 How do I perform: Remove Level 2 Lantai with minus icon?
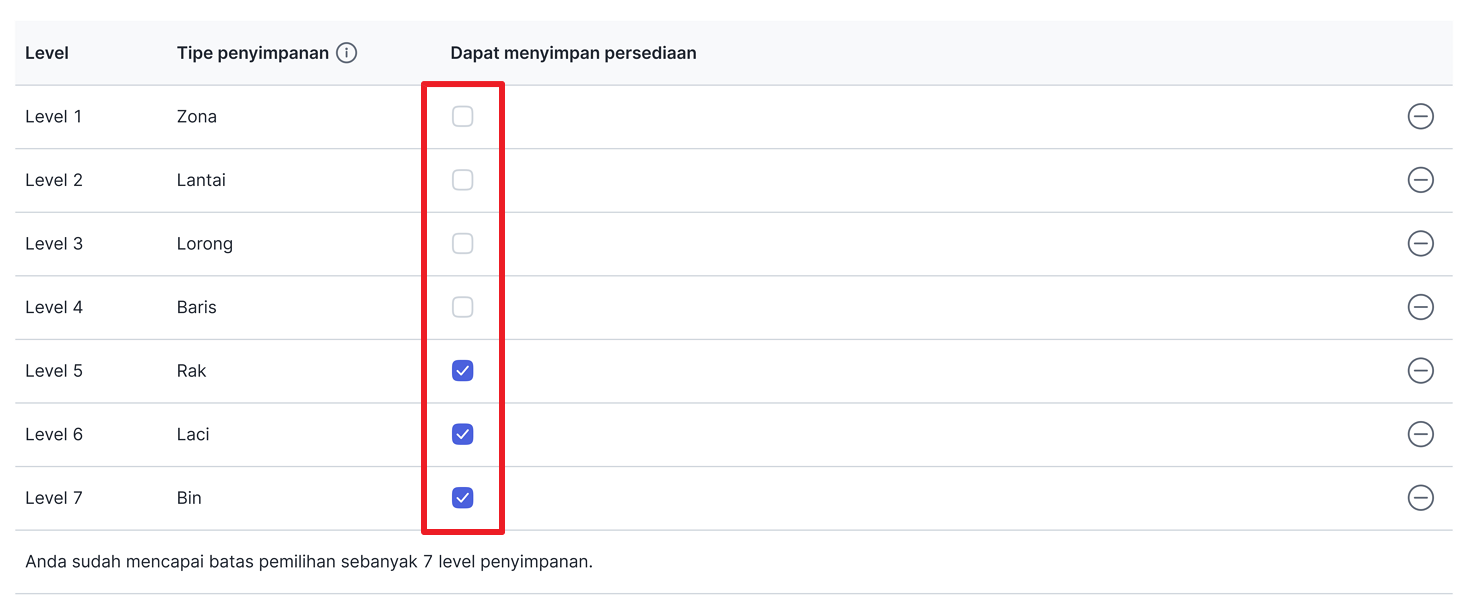coord(1420,180)
